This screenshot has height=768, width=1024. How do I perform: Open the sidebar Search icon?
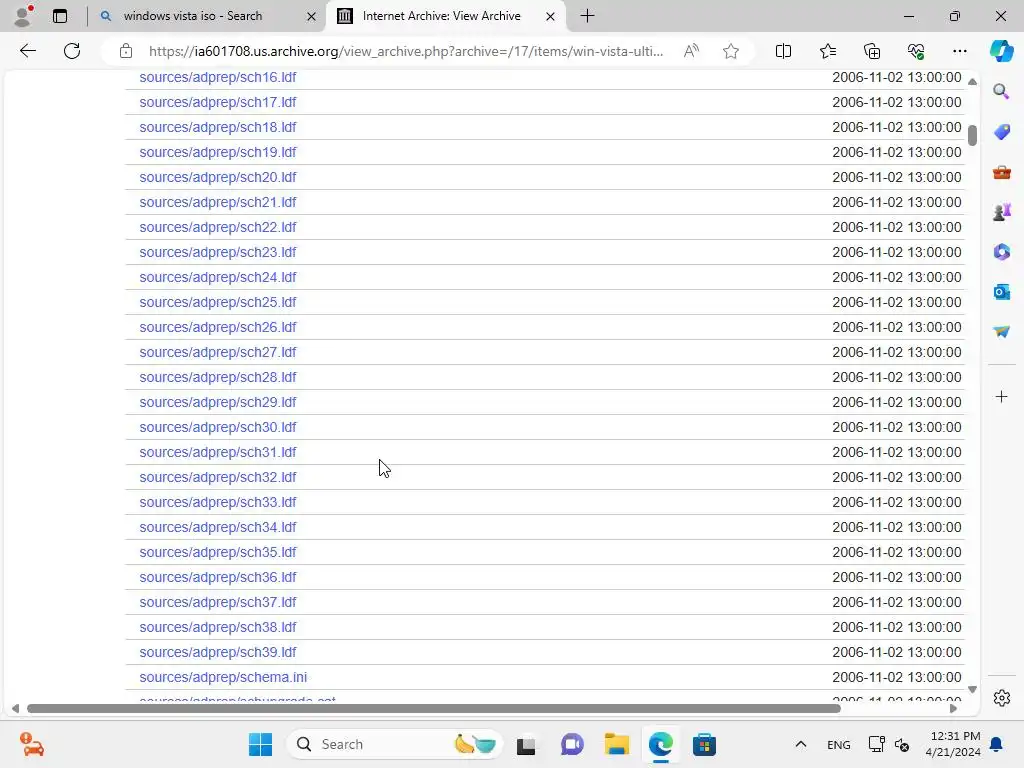click(1001, 91)
